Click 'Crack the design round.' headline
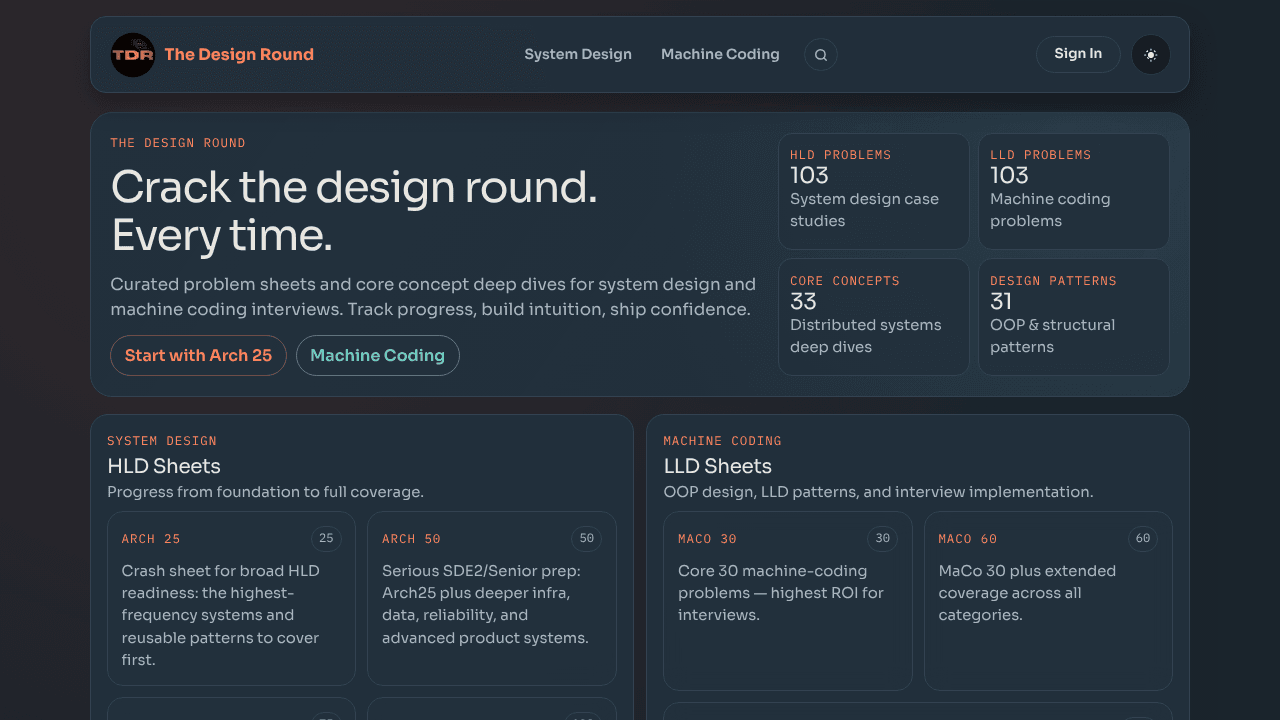The width and height of the screenshot is (1280, 720). point(354,187)
